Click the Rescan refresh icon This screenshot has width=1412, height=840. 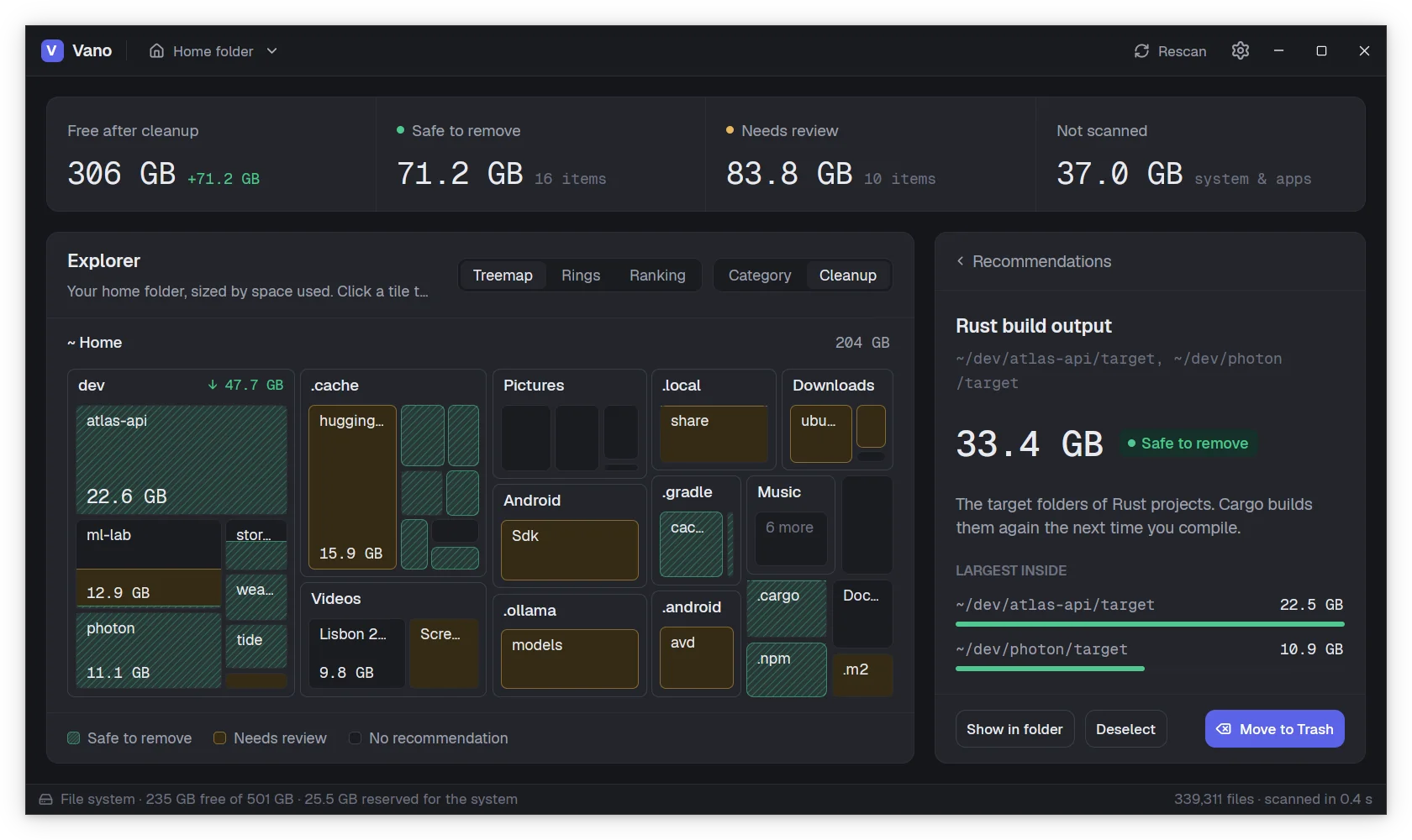1141,51
